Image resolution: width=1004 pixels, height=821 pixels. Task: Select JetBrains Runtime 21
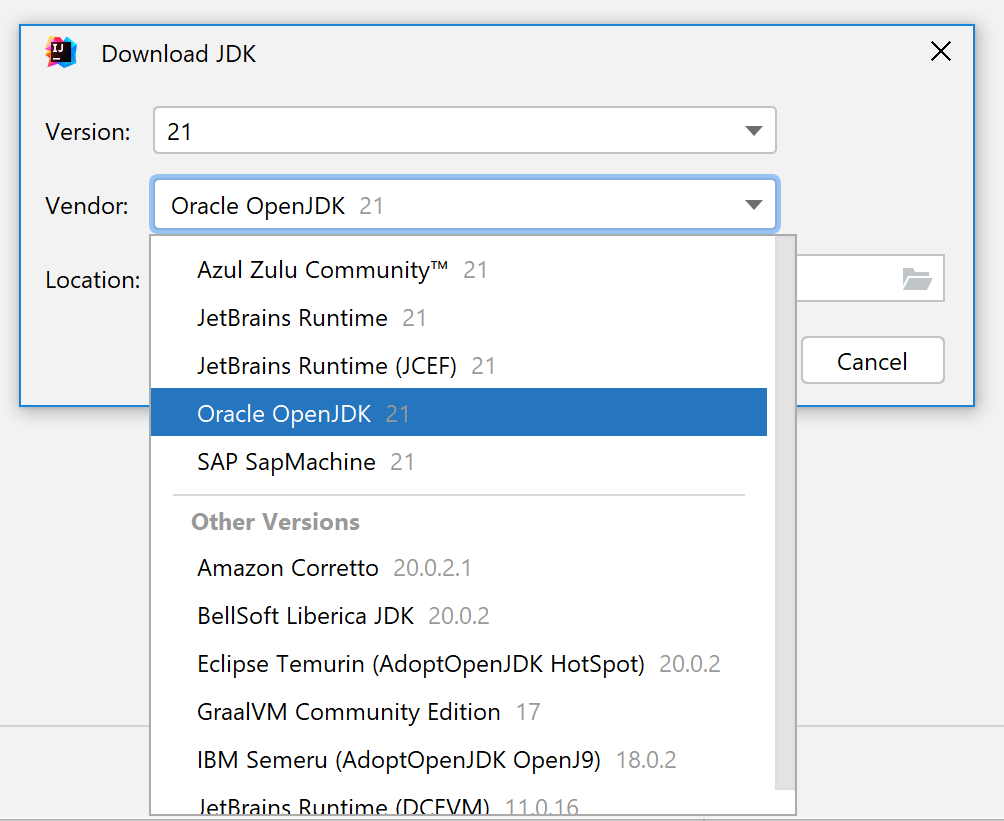click(x=458, y=318)
